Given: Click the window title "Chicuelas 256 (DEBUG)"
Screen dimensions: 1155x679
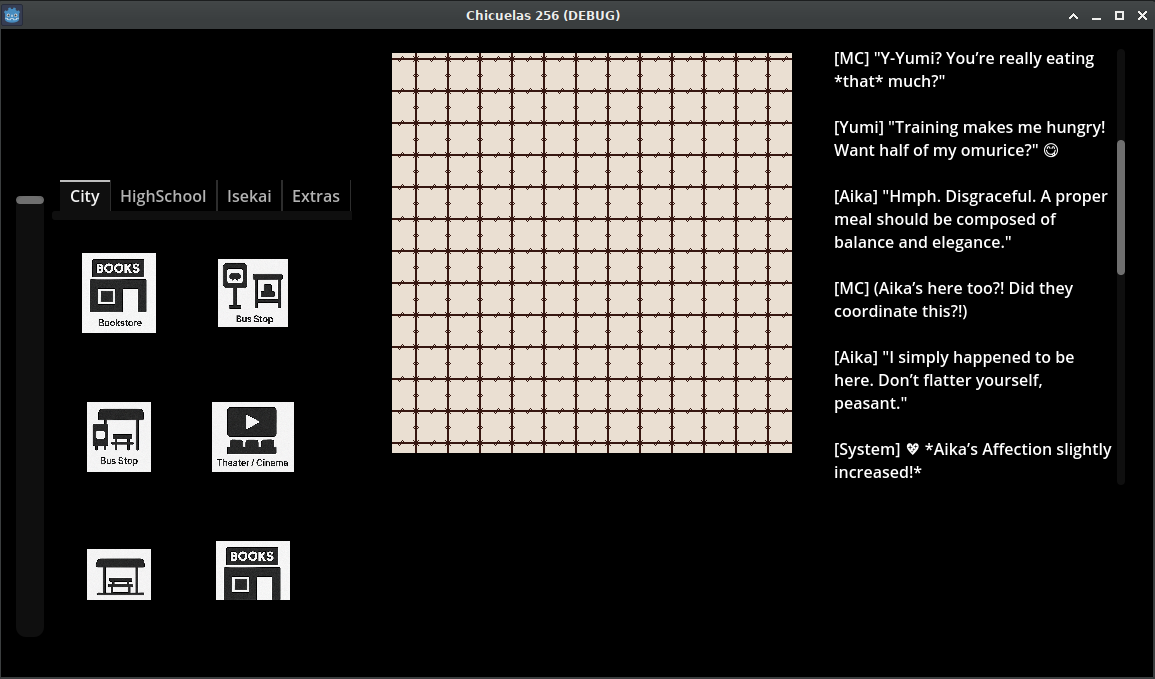Looking at the screenshot, I should pos(543,15).
